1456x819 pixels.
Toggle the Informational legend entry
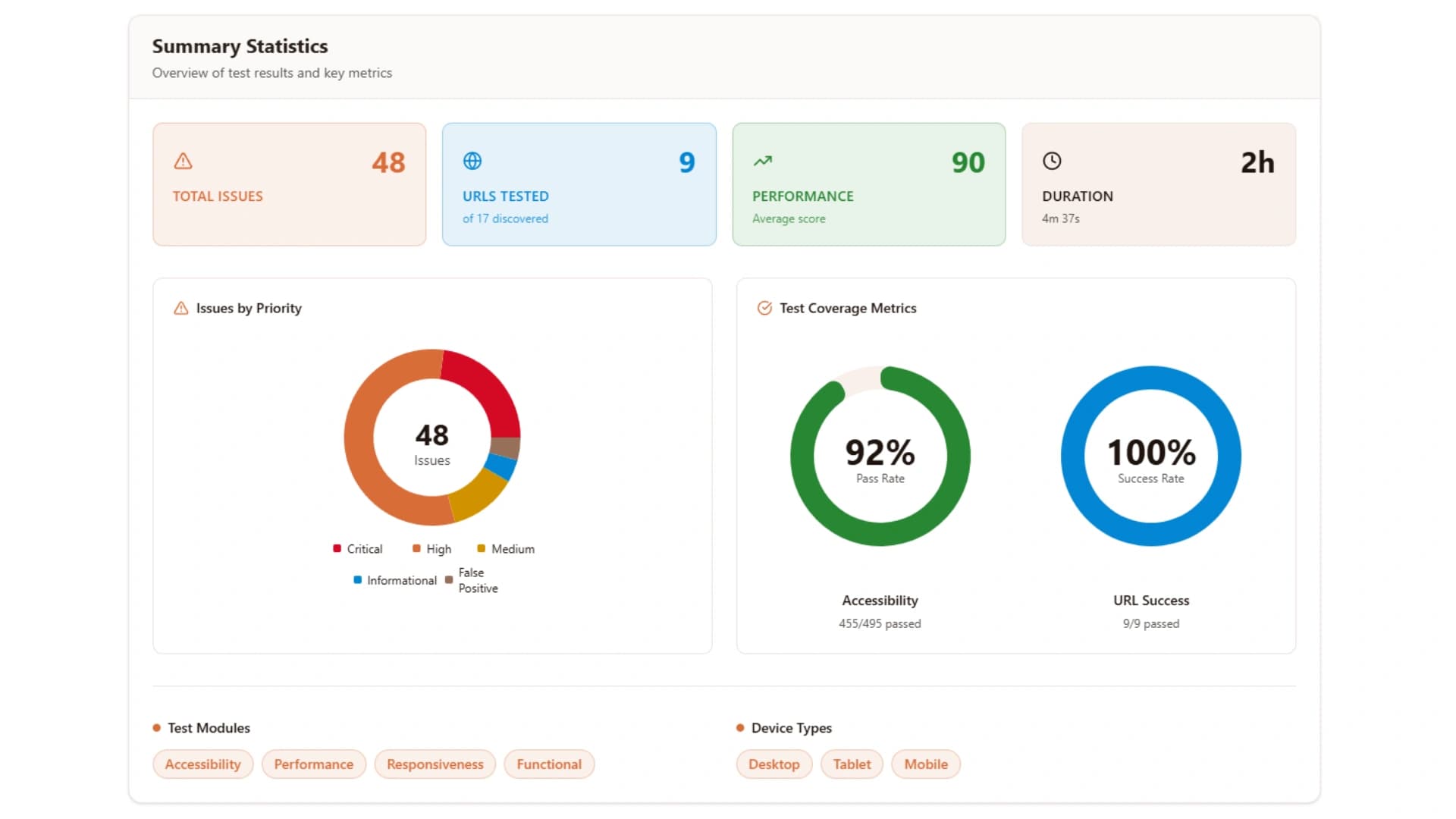coord(395,580)
